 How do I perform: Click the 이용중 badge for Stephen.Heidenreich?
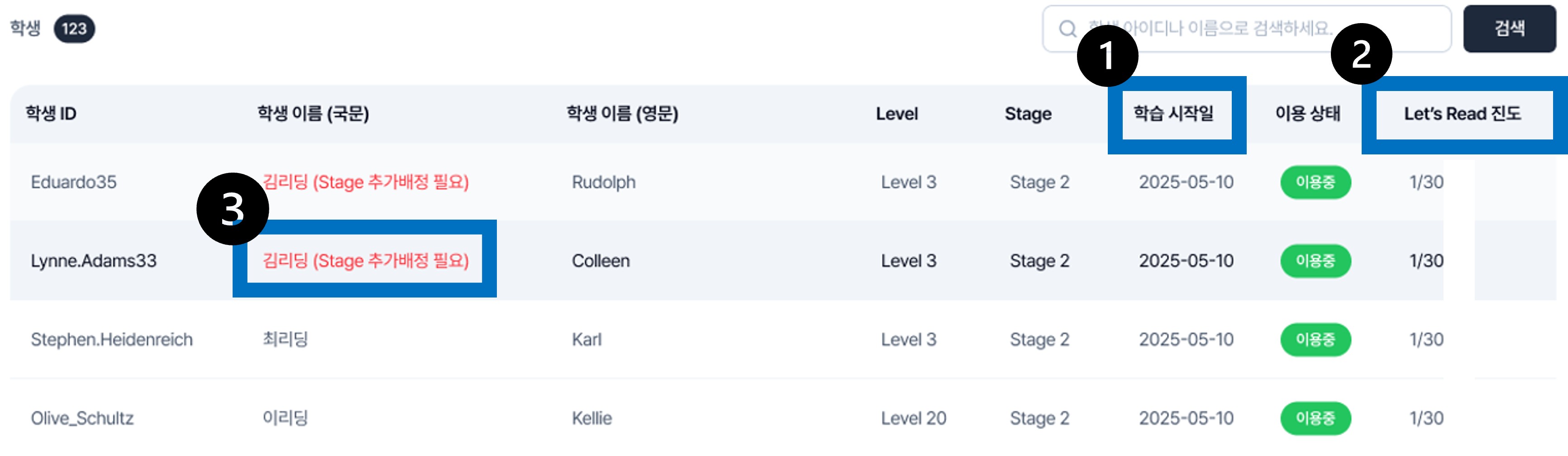(1315, 340)
